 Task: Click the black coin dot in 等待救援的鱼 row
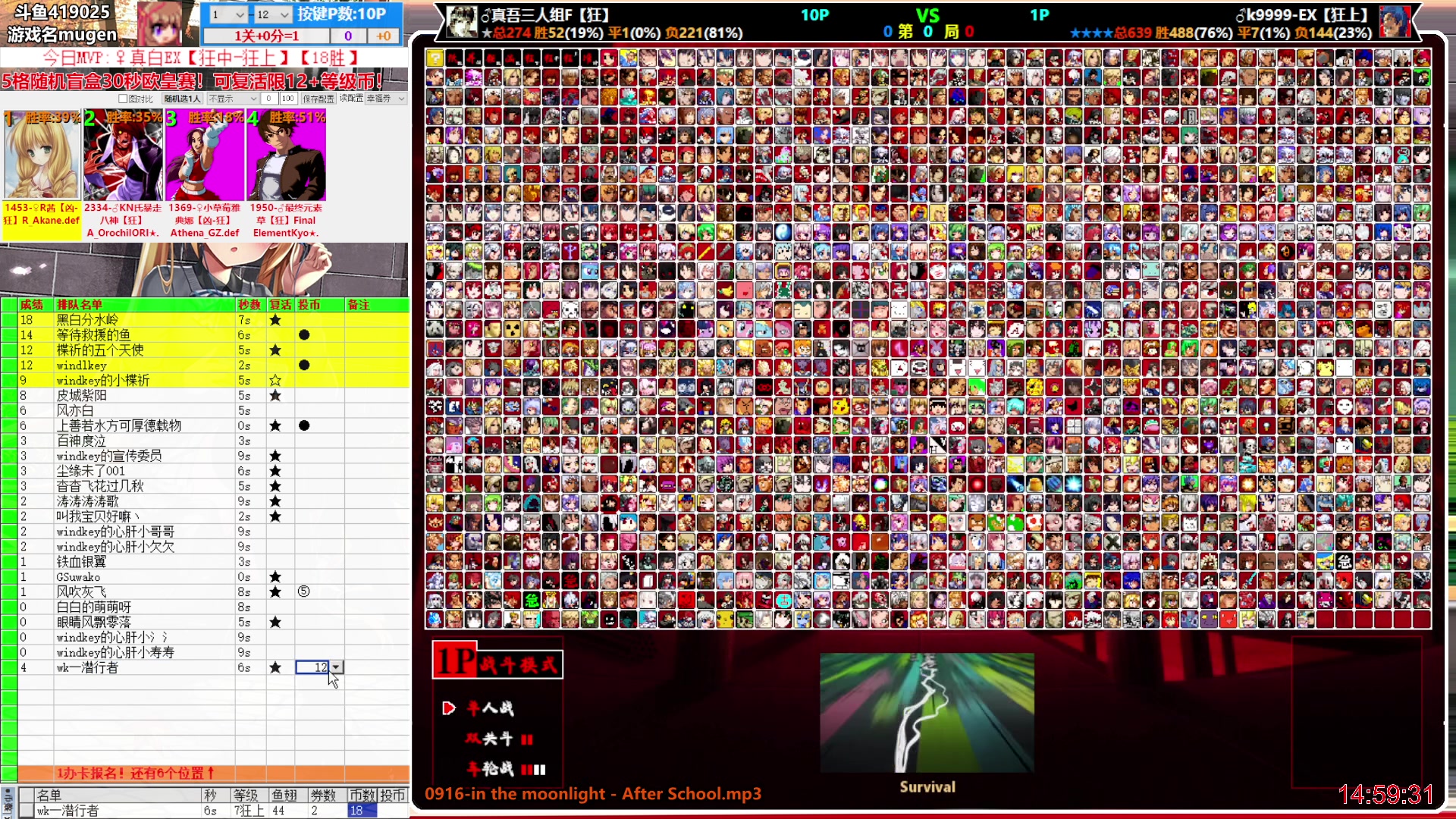(304, 335)
